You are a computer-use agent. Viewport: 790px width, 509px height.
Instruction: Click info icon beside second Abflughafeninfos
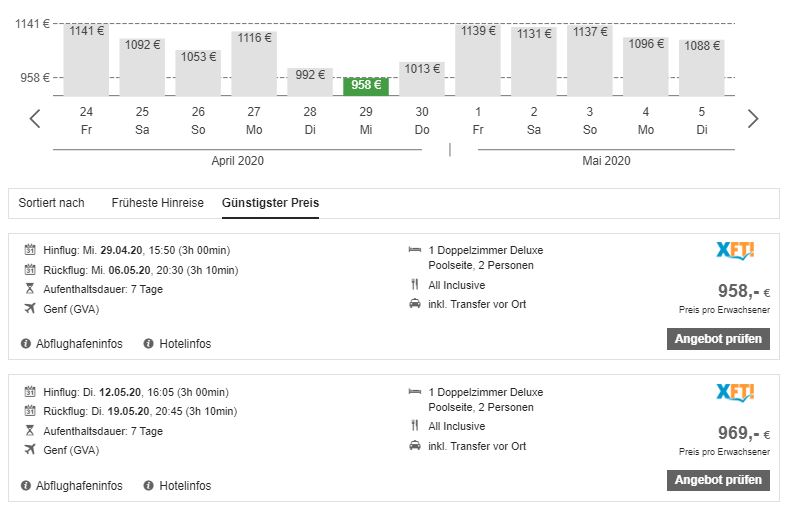[26, 486]
